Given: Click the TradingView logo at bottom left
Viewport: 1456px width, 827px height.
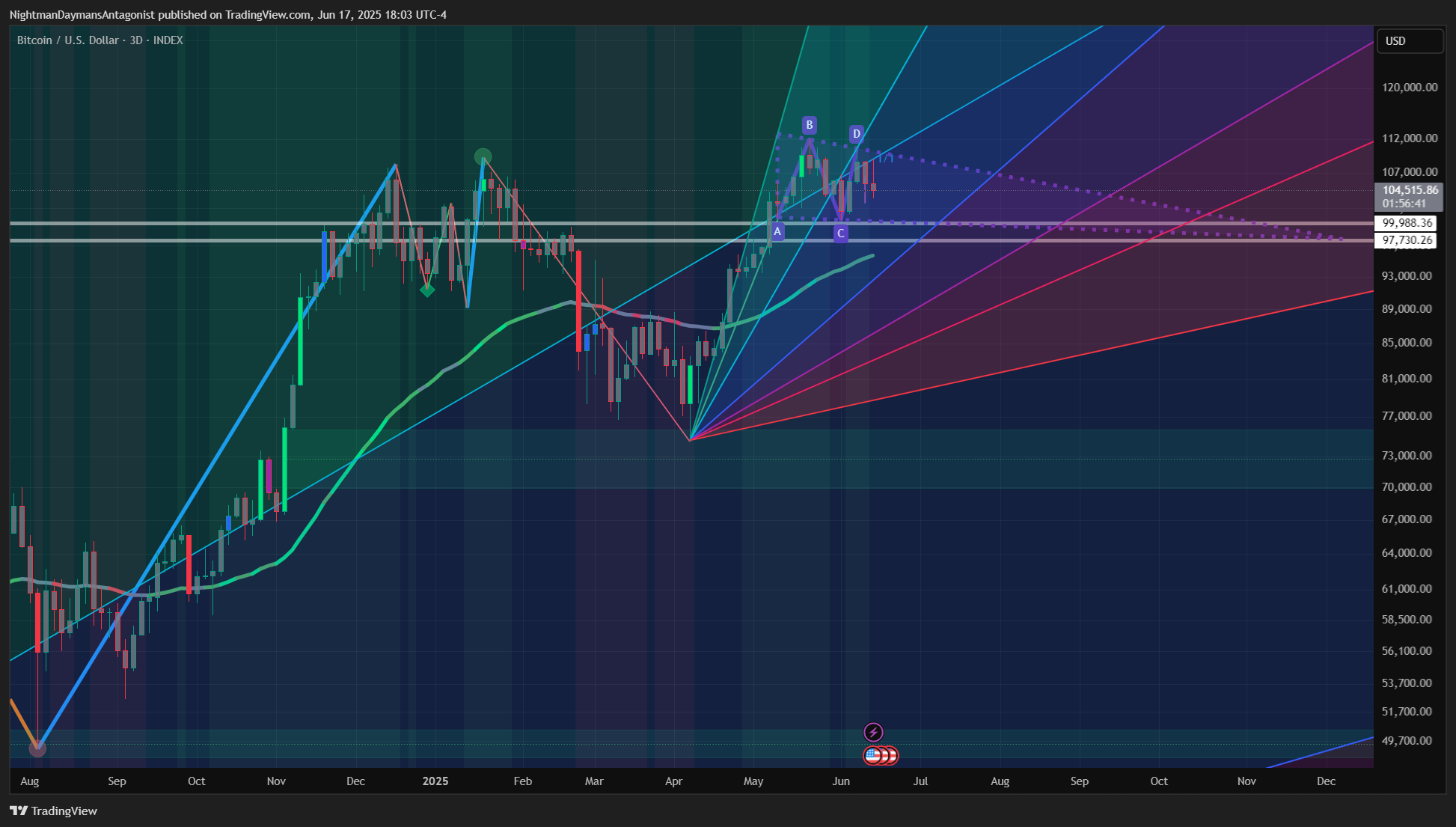Looking at the screenshot, I should (53, 811).
